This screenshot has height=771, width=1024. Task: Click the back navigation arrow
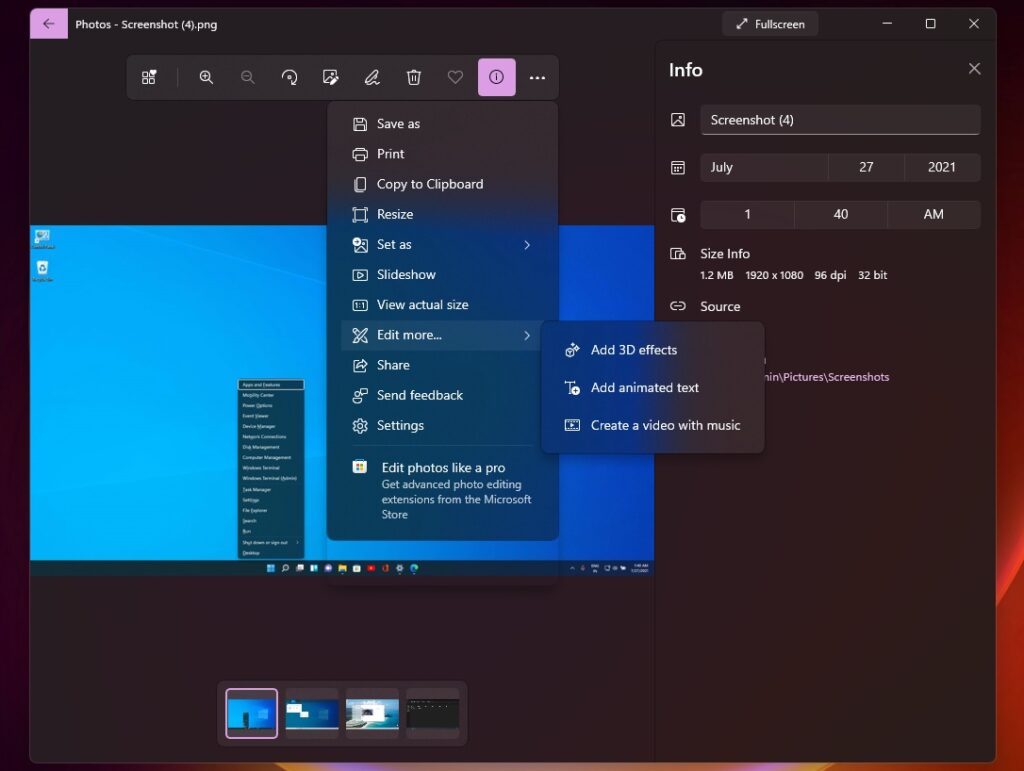(x=48, y=22)
